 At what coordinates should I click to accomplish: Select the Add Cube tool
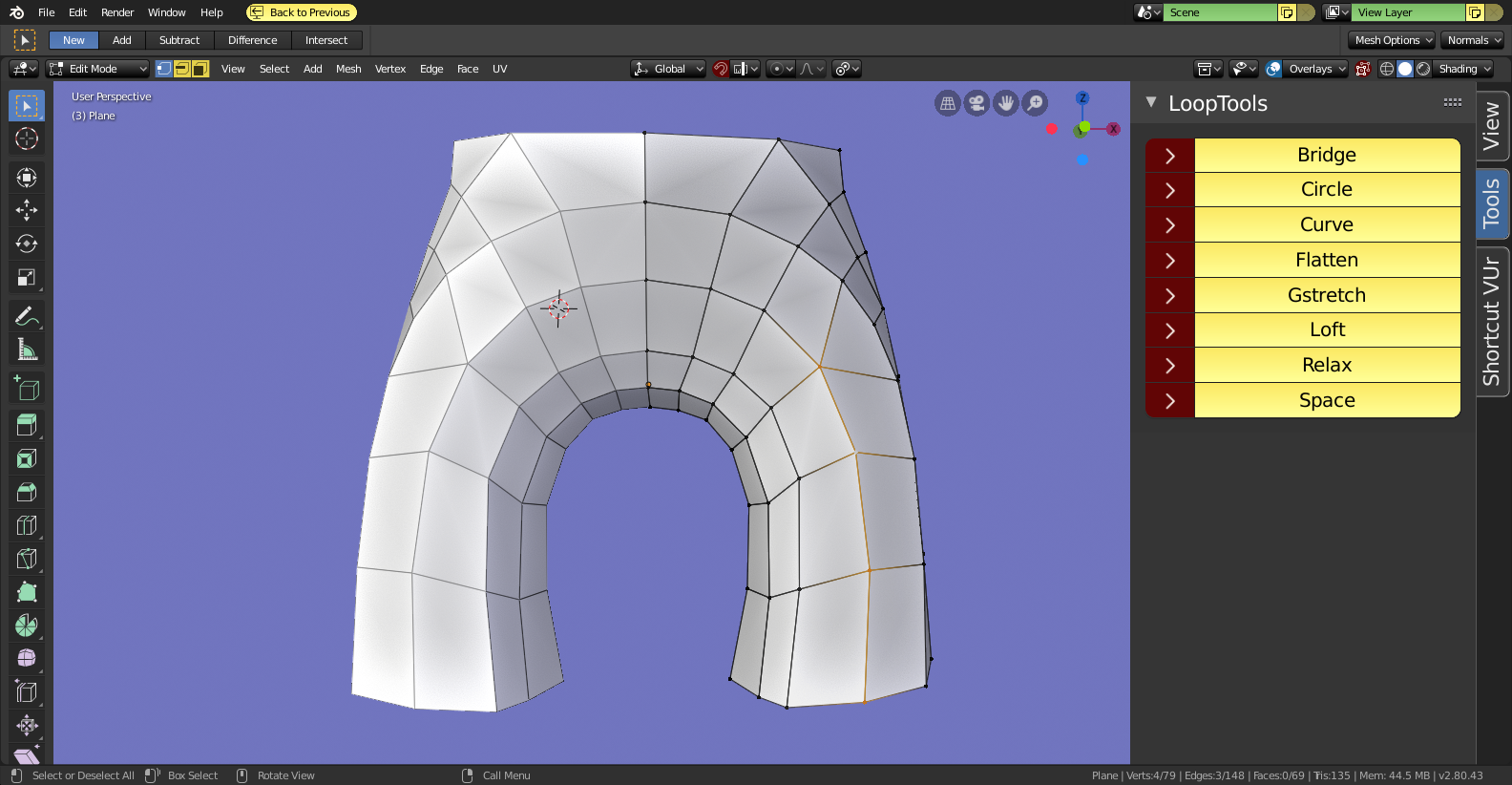pos(27,388)
